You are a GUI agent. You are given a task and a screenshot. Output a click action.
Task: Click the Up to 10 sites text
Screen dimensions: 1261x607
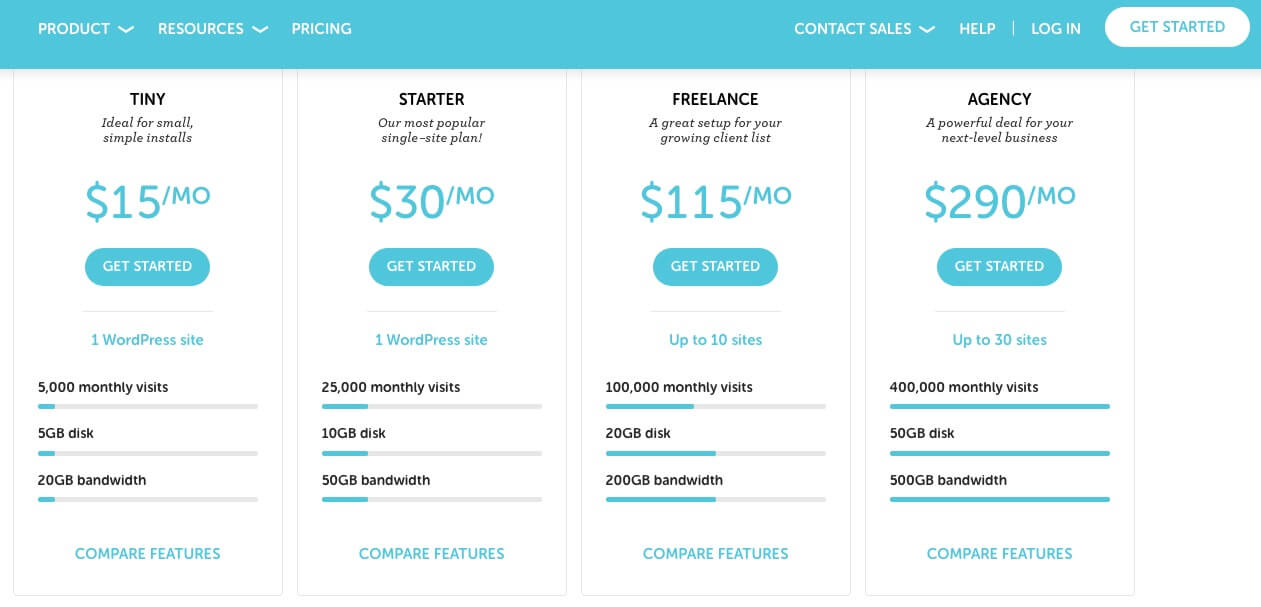click(715, 340)
